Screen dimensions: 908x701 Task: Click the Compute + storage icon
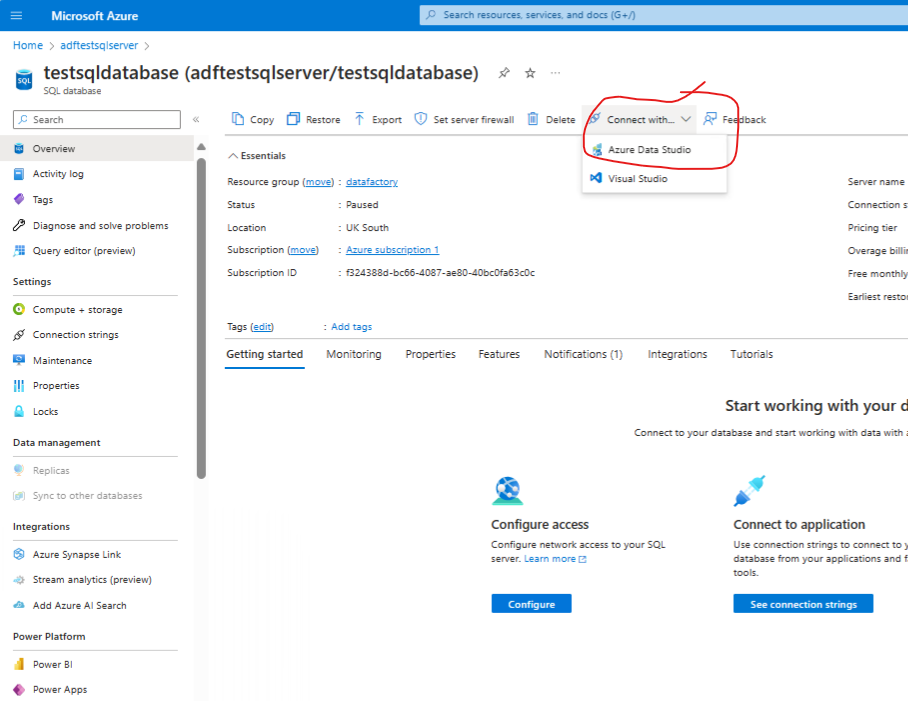coord(19,309)
